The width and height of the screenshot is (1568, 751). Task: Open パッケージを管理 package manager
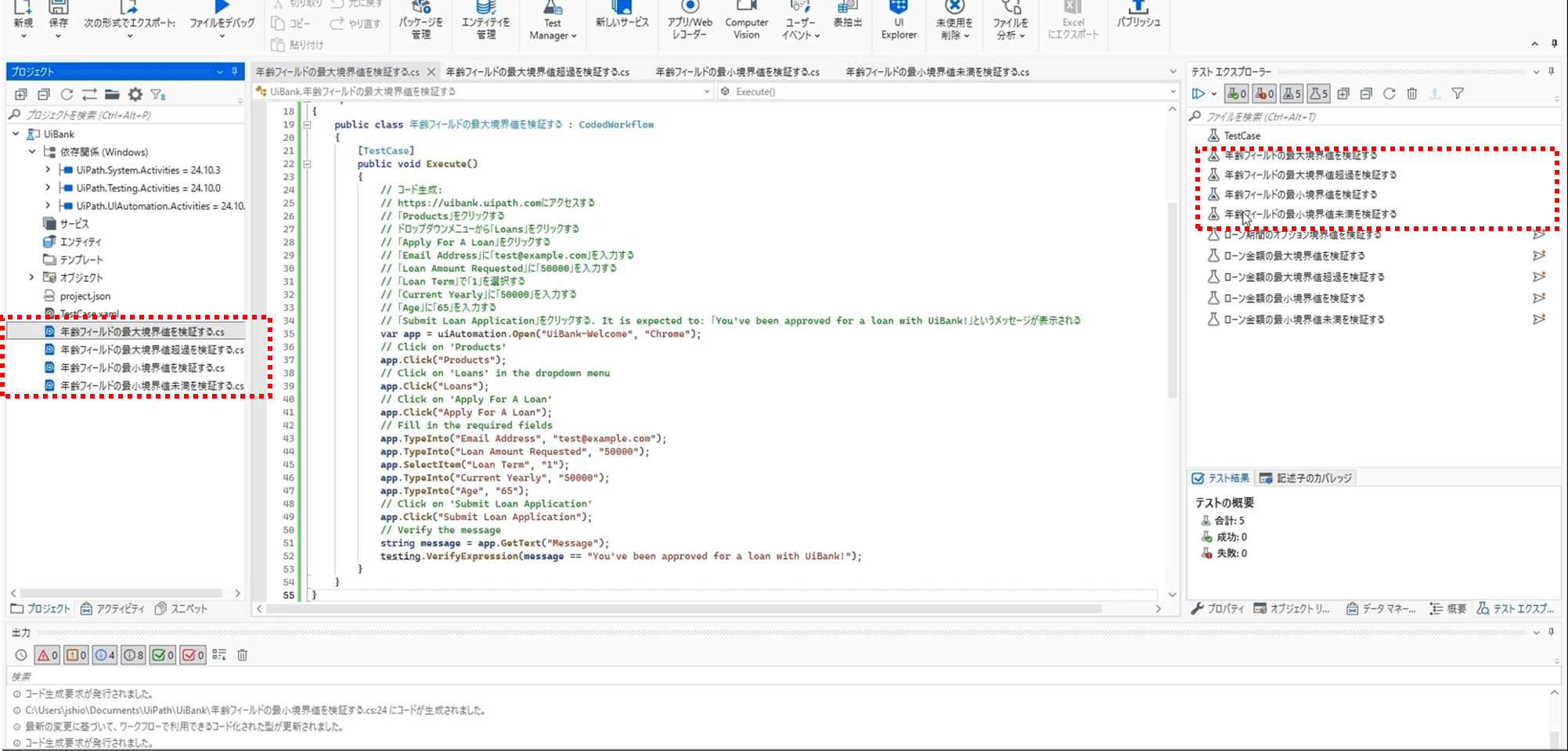[x=421, y=21]
